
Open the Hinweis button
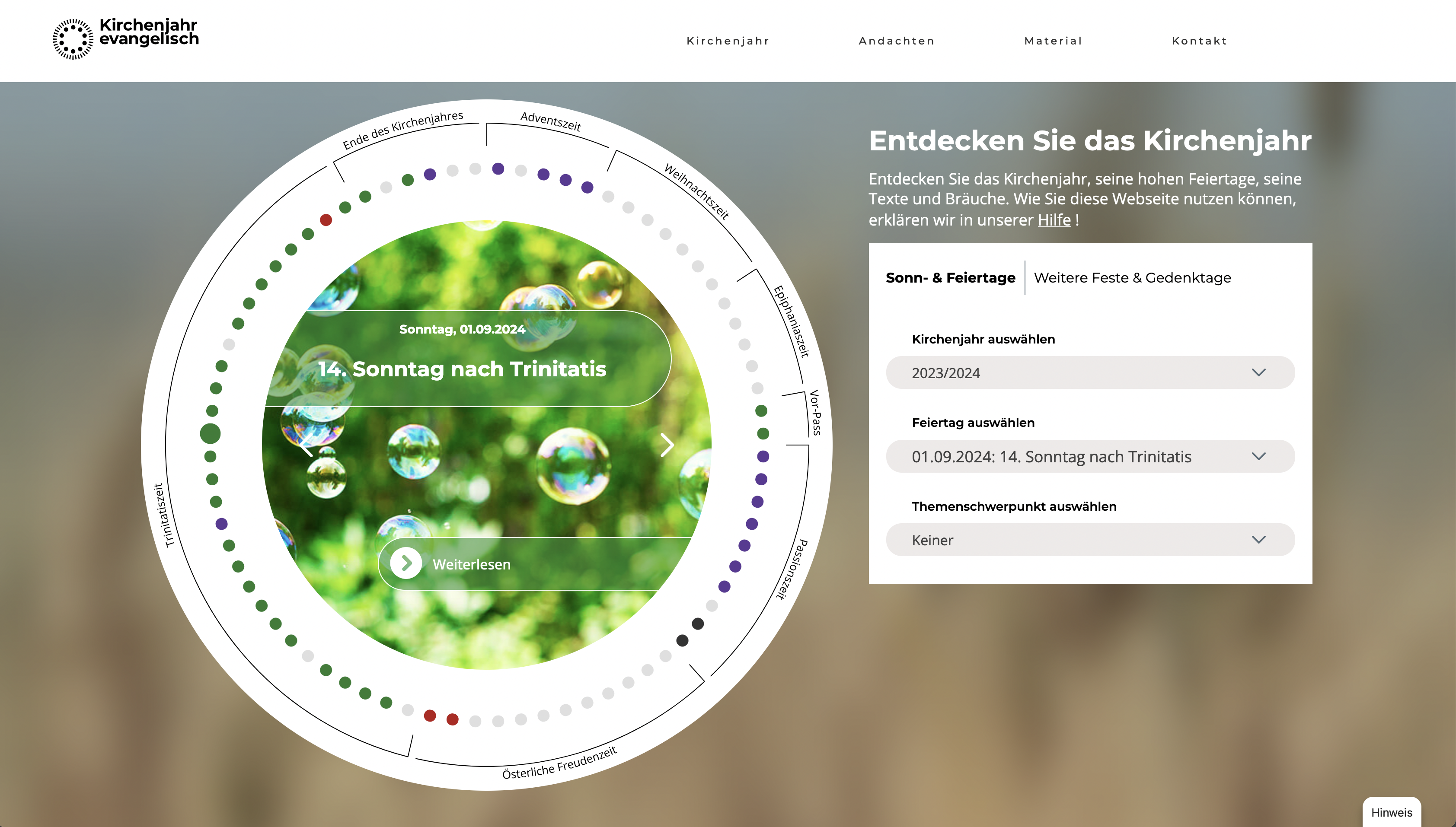pos(1391,812)
